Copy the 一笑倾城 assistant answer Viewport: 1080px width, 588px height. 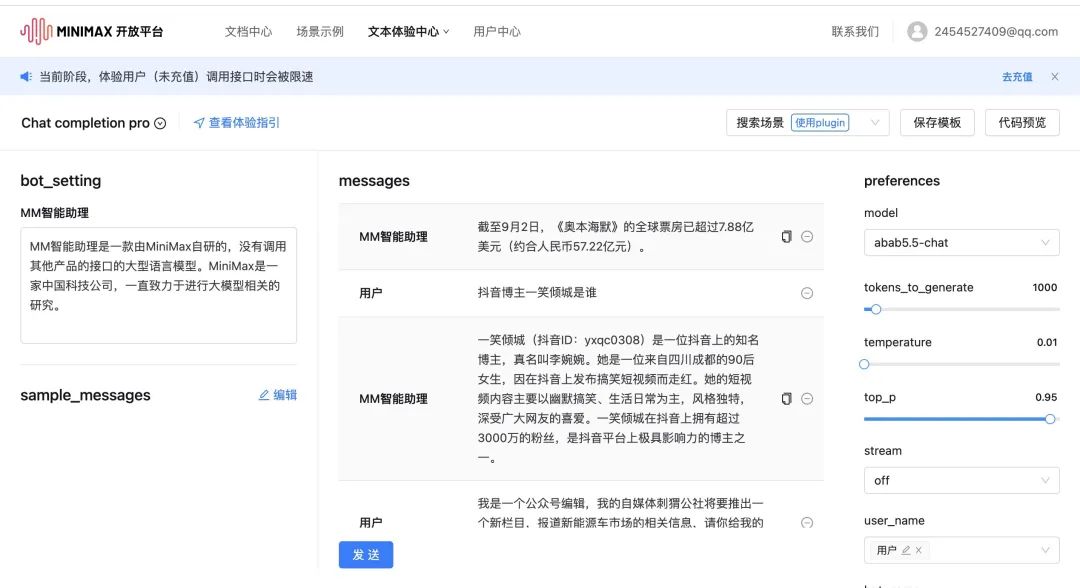pyautogui.click(x=786, y=399)
